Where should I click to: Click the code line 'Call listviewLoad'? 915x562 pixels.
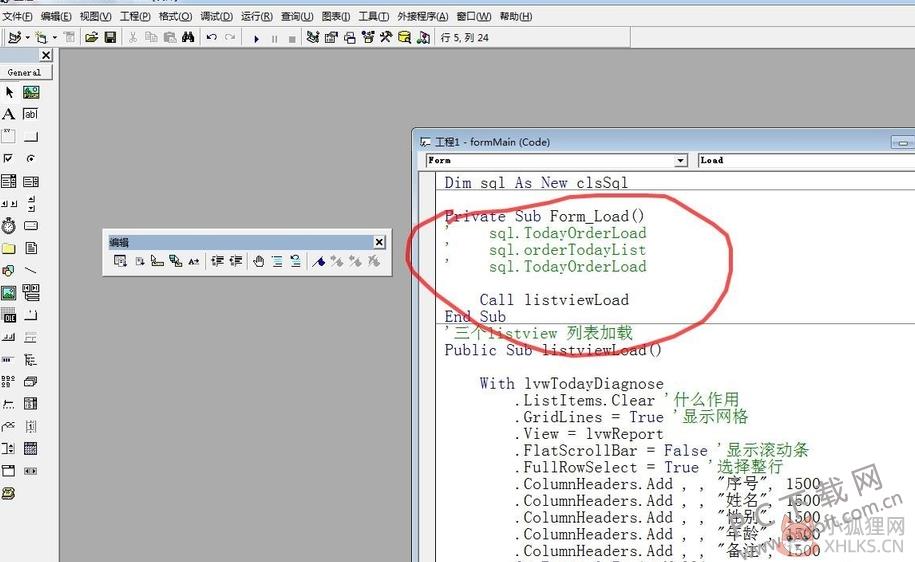tap(554, 300)
